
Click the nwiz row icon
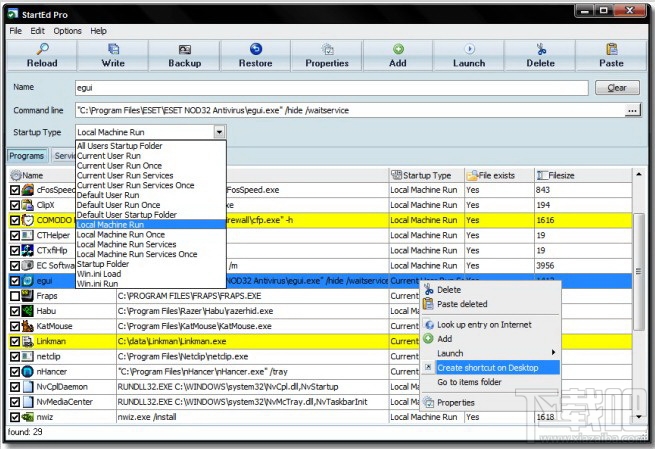(x=28, y=417)
